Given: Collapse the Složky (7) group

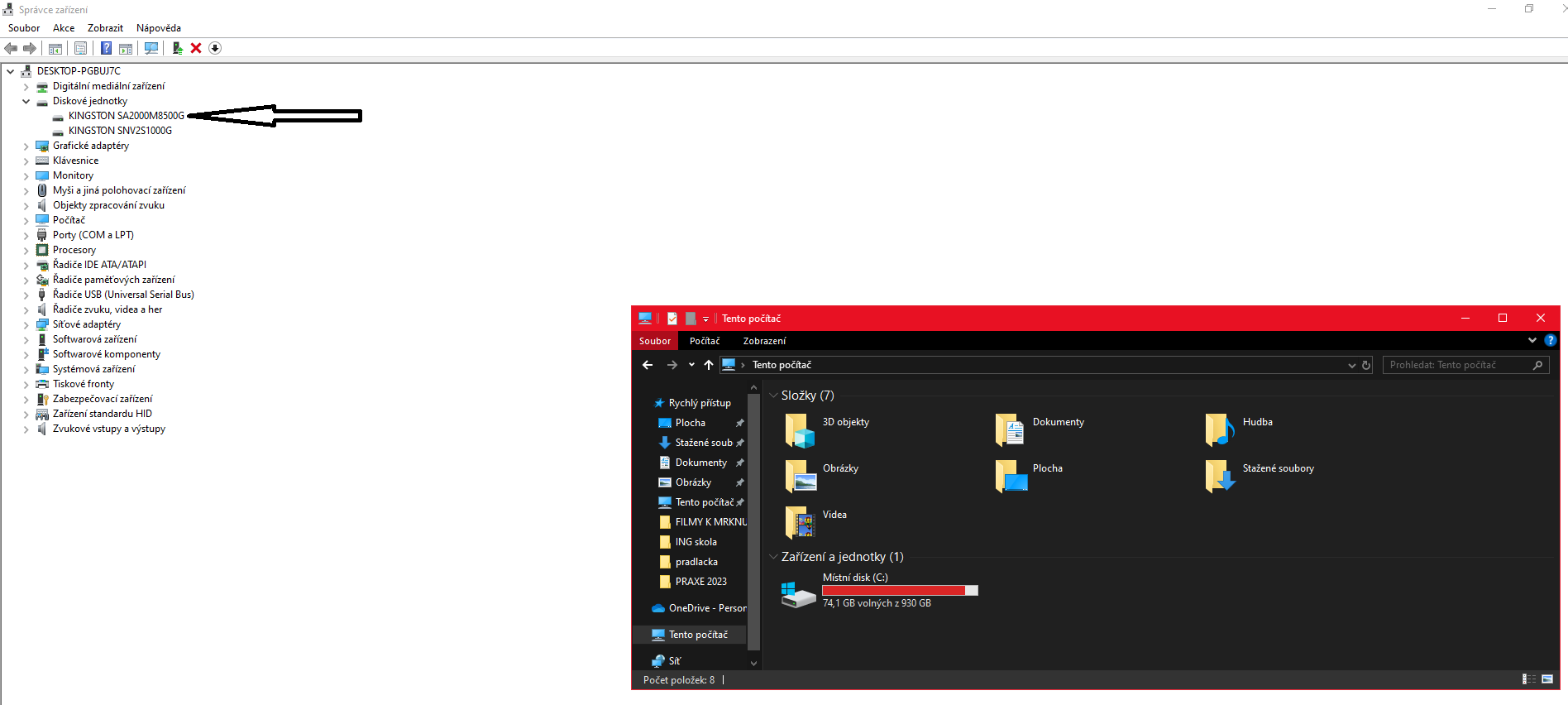Looking at the screenshot, I should point(773,396).
